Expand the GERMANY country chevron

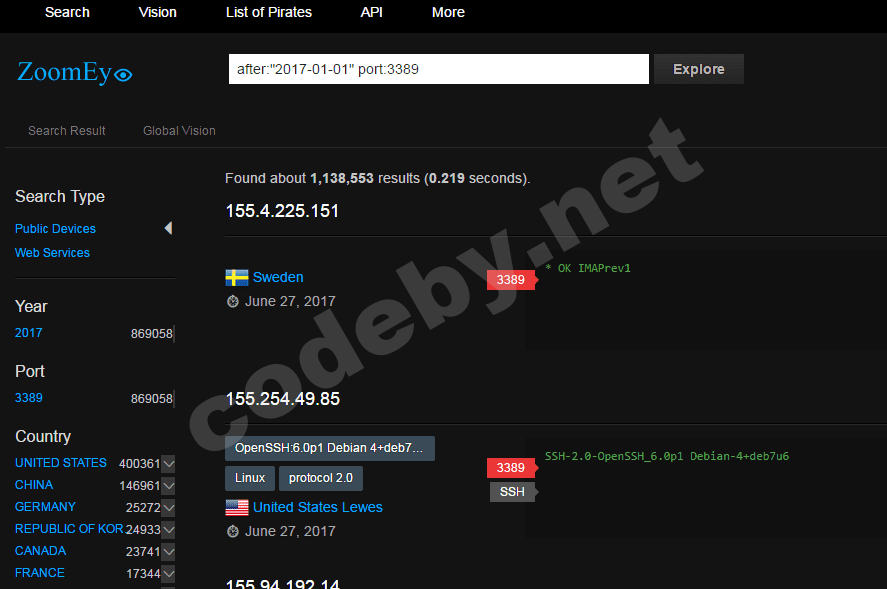click(168, 508)
